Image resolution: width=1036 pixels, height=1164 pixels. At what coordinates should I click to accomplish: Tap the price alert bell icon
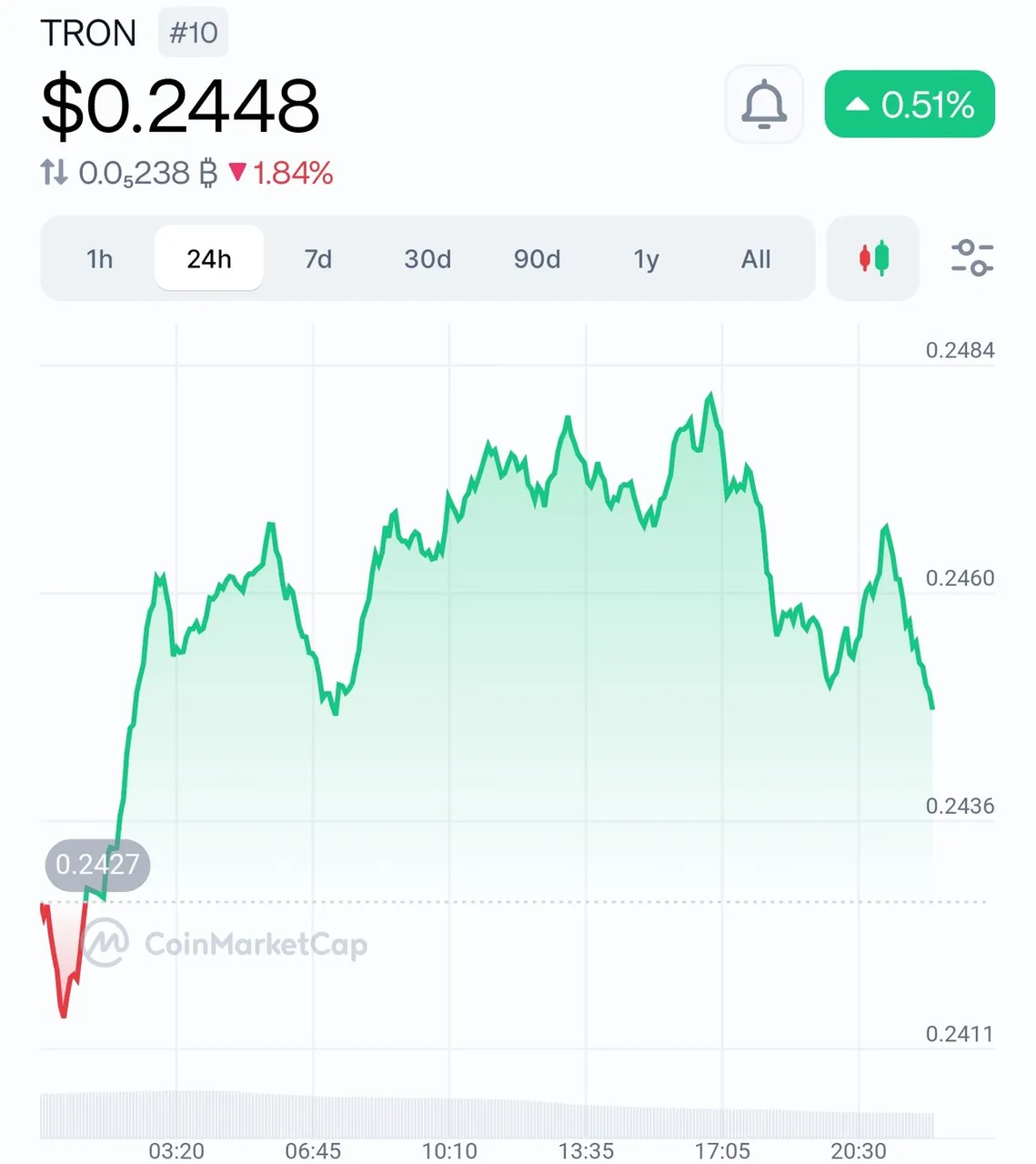pyautogui.click(x=764, y=104)
